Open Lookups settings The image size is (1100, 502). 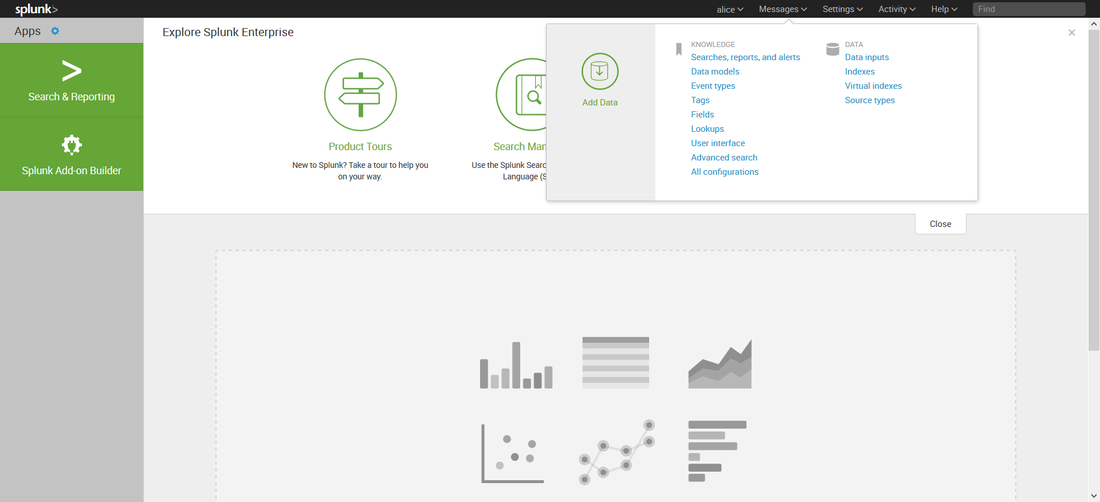[x=707, y=129]
